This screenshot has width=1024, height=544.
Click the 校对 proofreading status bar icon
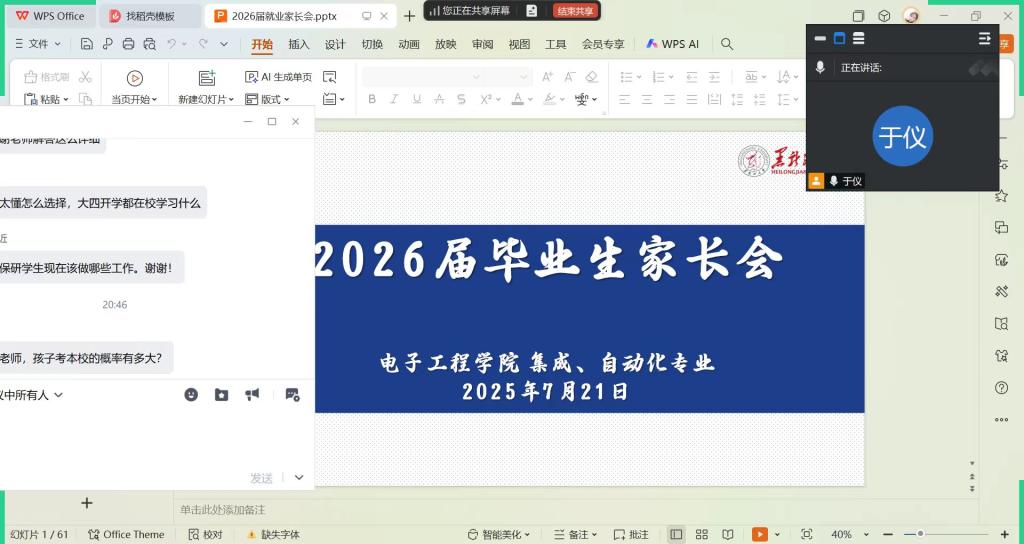coord(205,535)
